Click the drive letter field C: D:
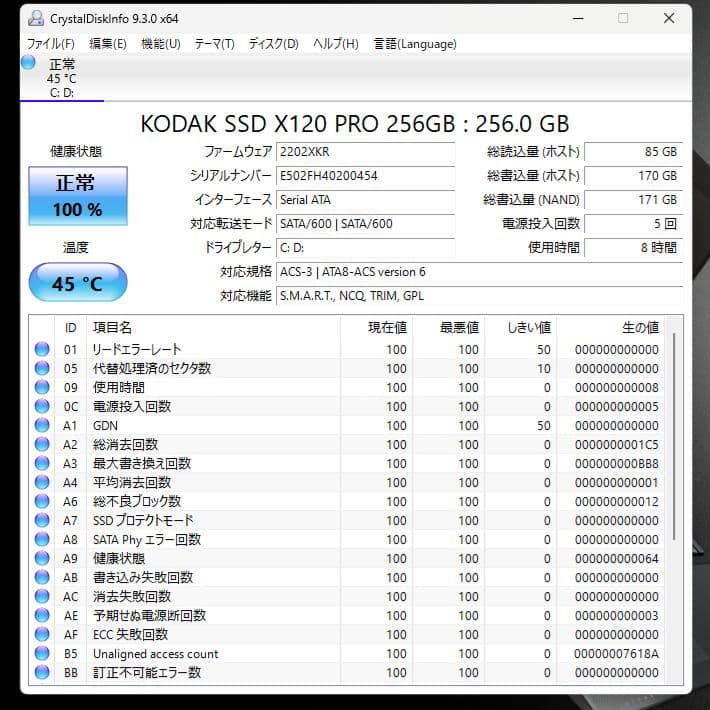This screenshot has height=710, width=710. point(365,248)
